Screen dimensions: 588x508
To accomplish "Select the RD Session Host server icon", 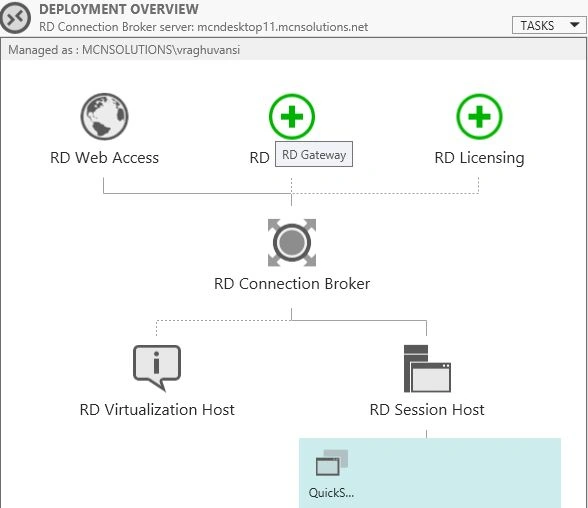I will (427, 369).
